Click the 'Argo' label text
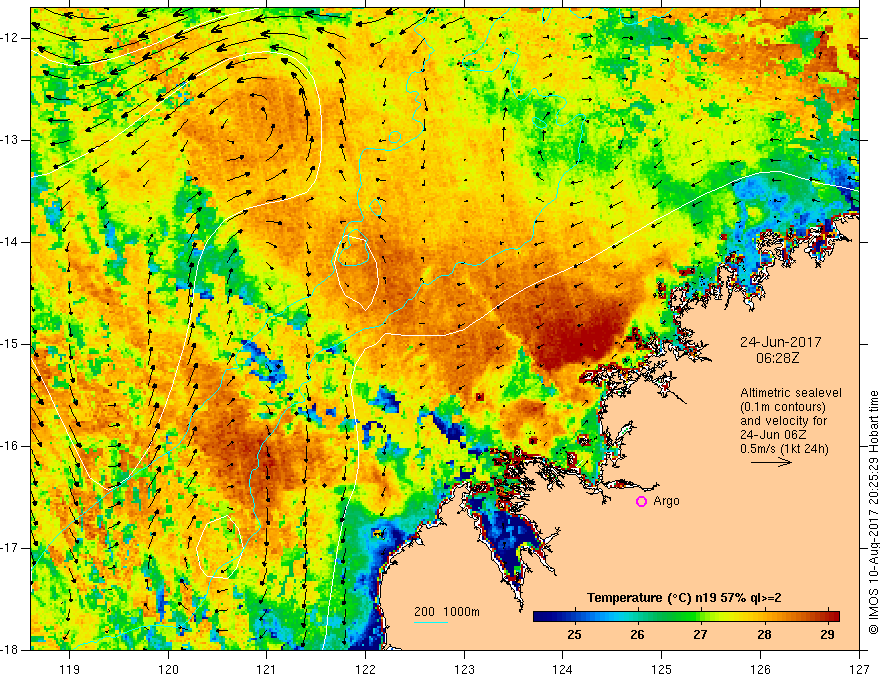This screenshot has height=680, width=880. [666, 501]
